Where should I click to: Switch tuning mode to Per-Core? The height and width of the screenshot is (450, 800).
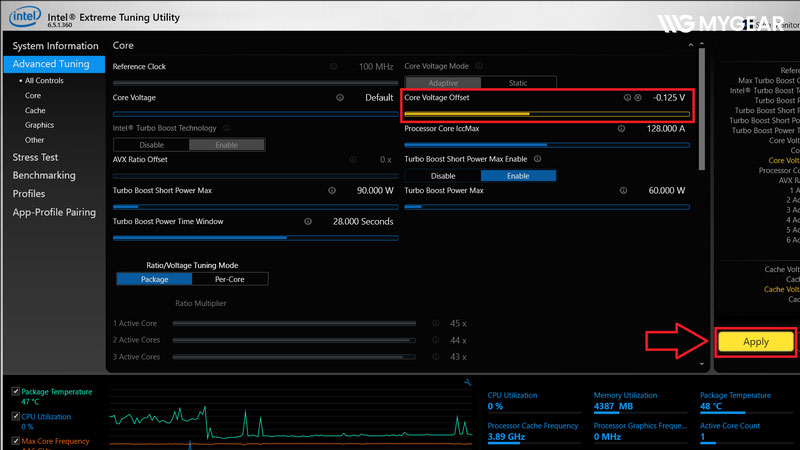coord(230,279)
